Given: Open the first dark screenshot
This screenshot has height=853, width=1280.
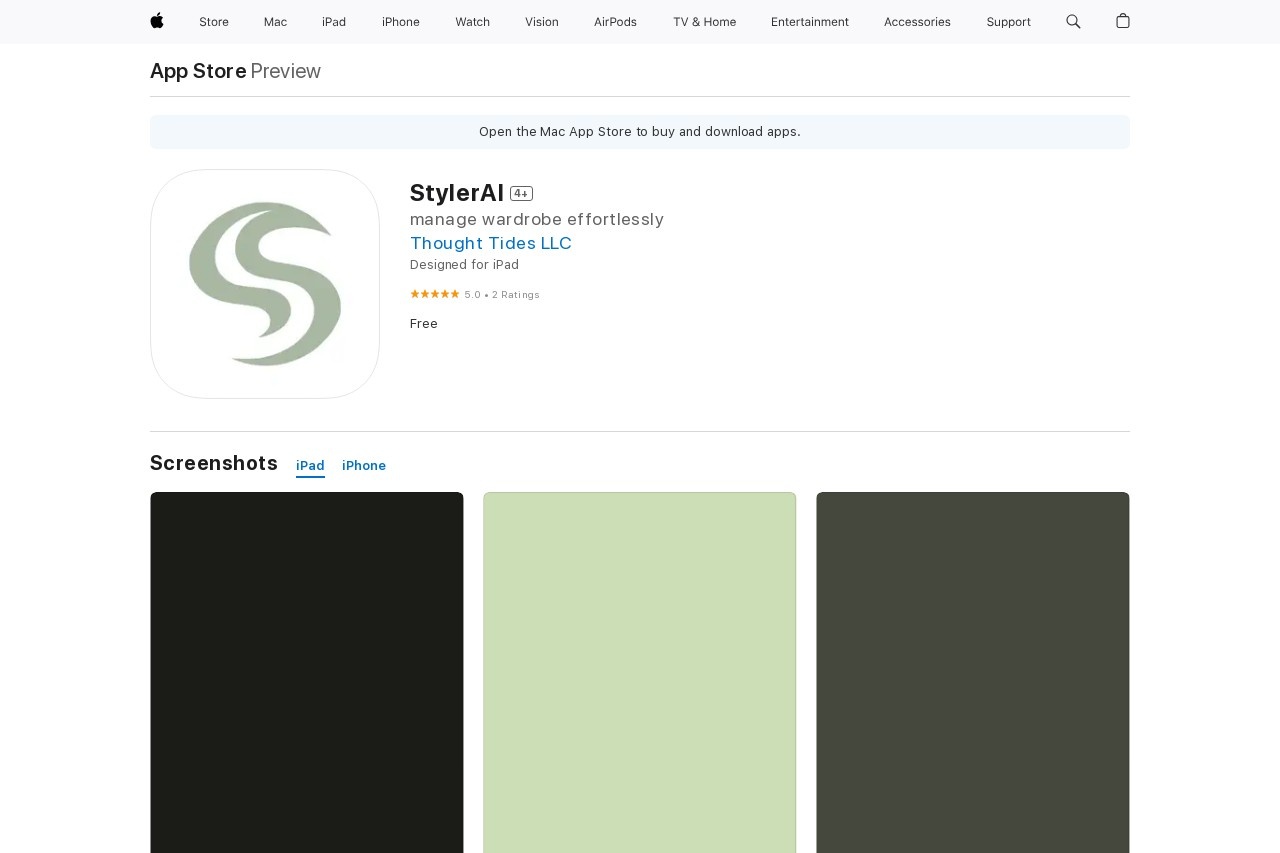Looking at the screenshot, I should 307,672.
